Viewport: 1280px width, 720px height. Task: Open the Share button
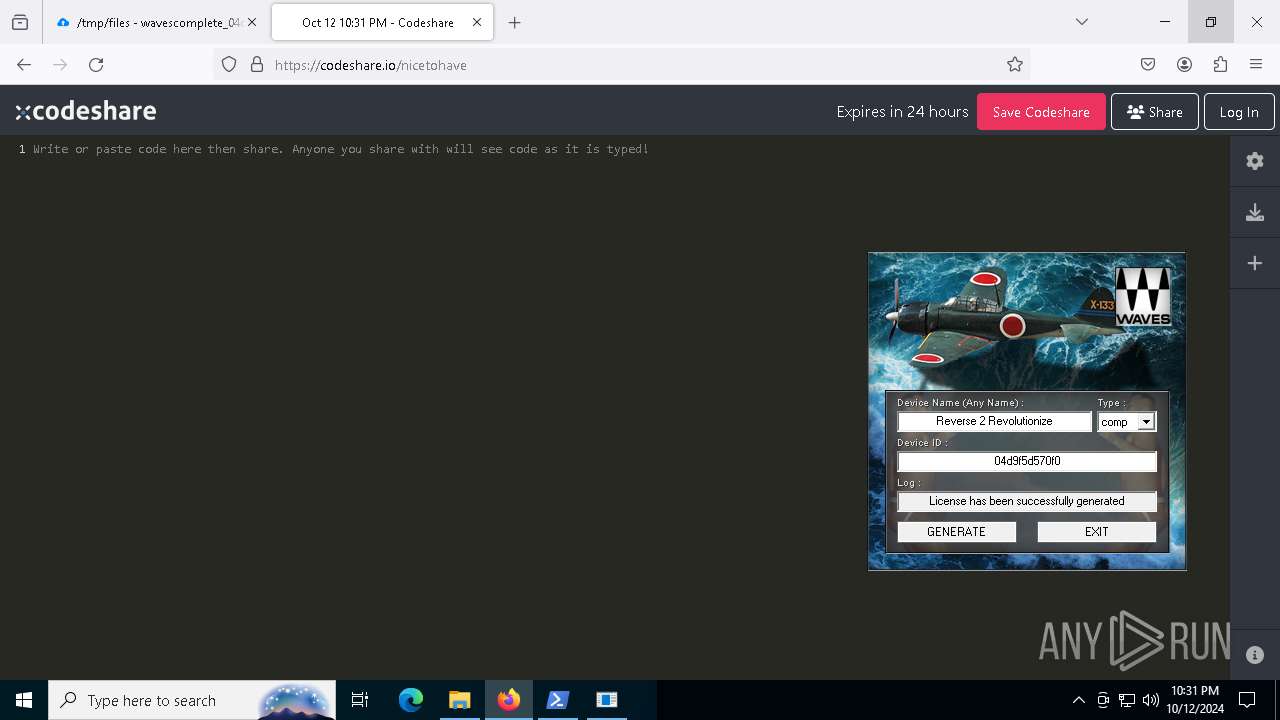point(1154,112)
